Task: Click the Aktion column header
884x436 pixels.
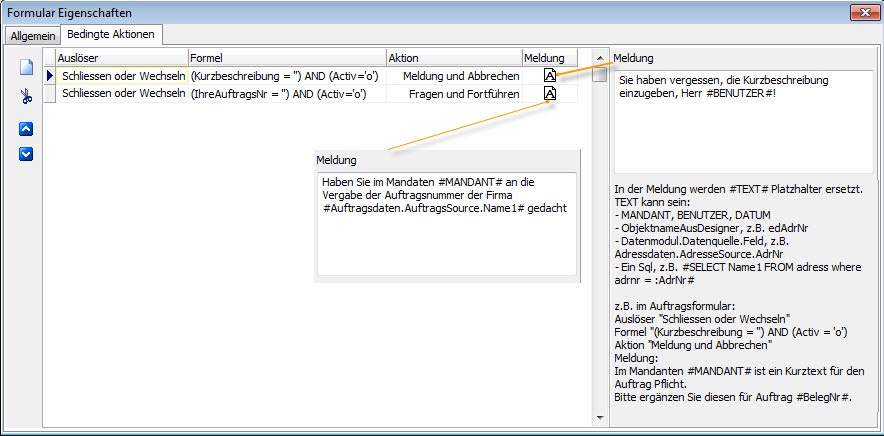Action: coord(452,58)
